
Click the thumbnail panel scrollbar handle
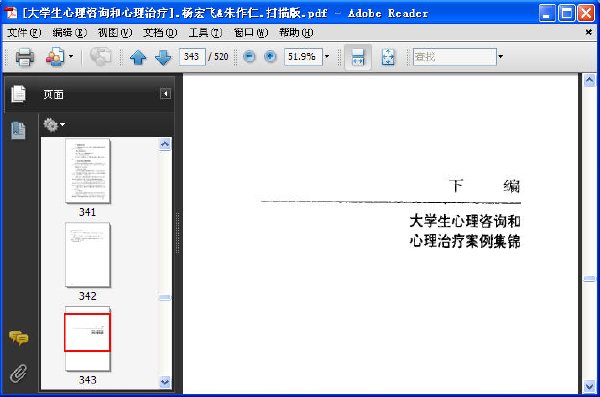tap(165, 298)
